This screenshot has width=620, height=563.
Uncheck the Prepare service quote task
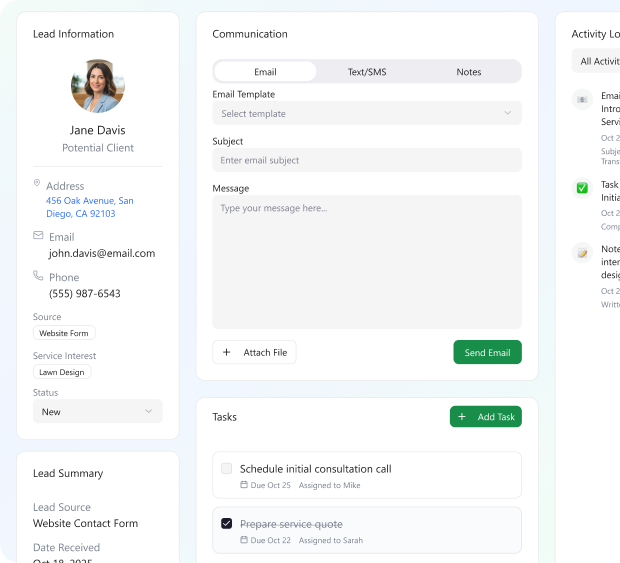point(227,523)
